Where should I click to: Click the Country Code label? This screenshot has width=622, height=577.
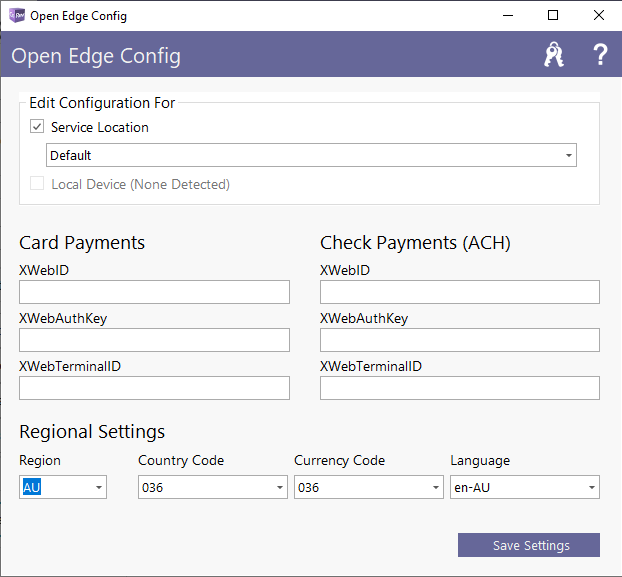coord(181,460)
